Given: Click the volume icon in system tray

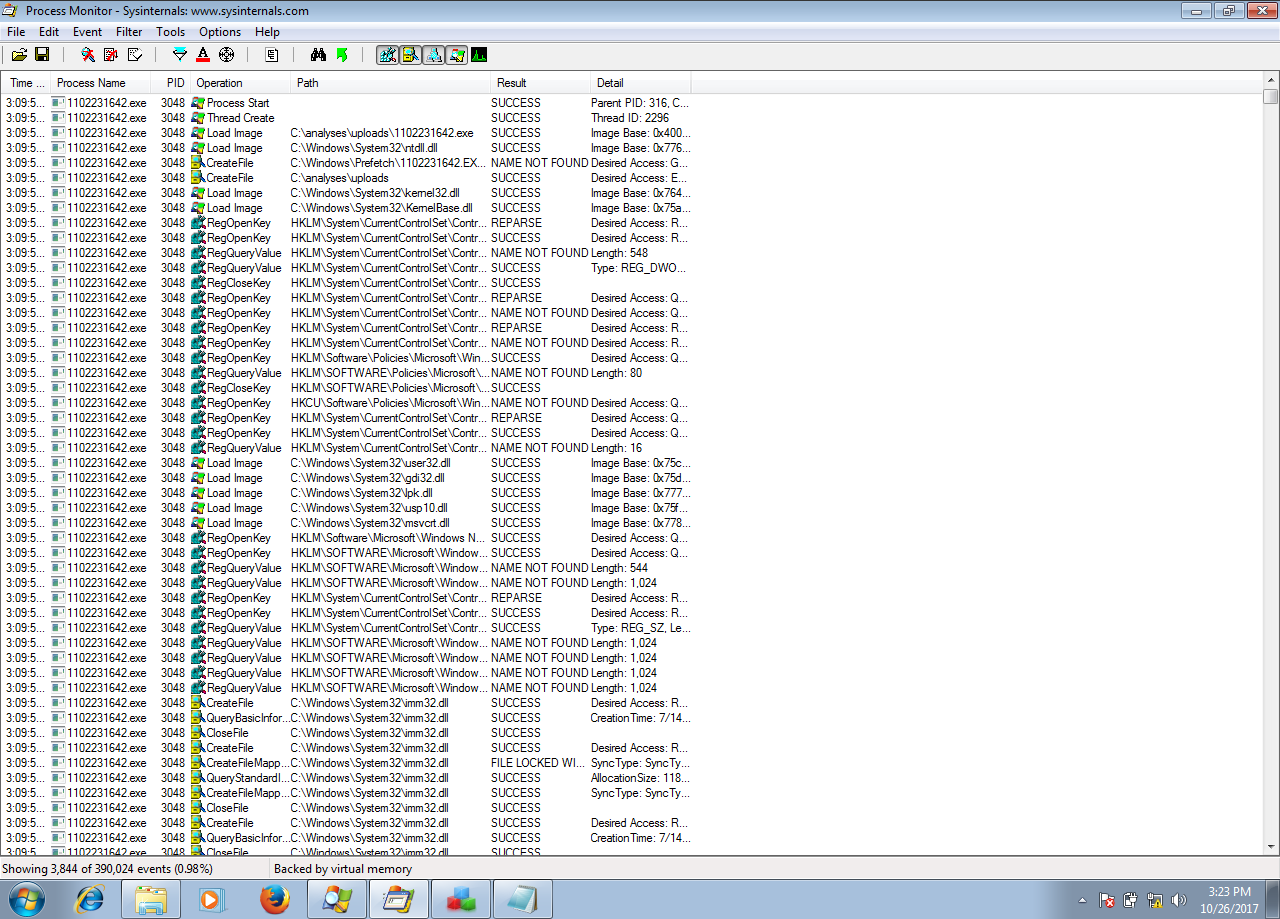Looking at the screenshot, I should [1179, 900].
